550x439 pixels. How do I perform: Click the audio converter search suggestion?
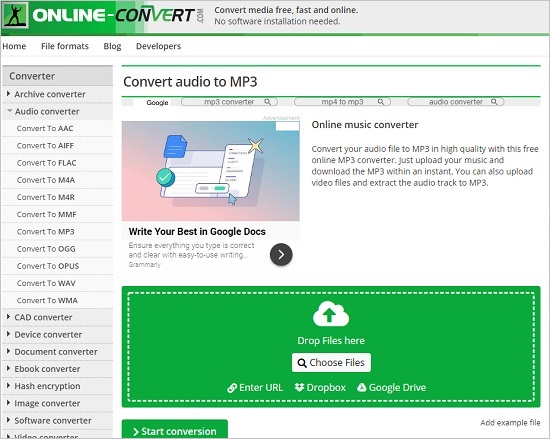click(456, 102)
